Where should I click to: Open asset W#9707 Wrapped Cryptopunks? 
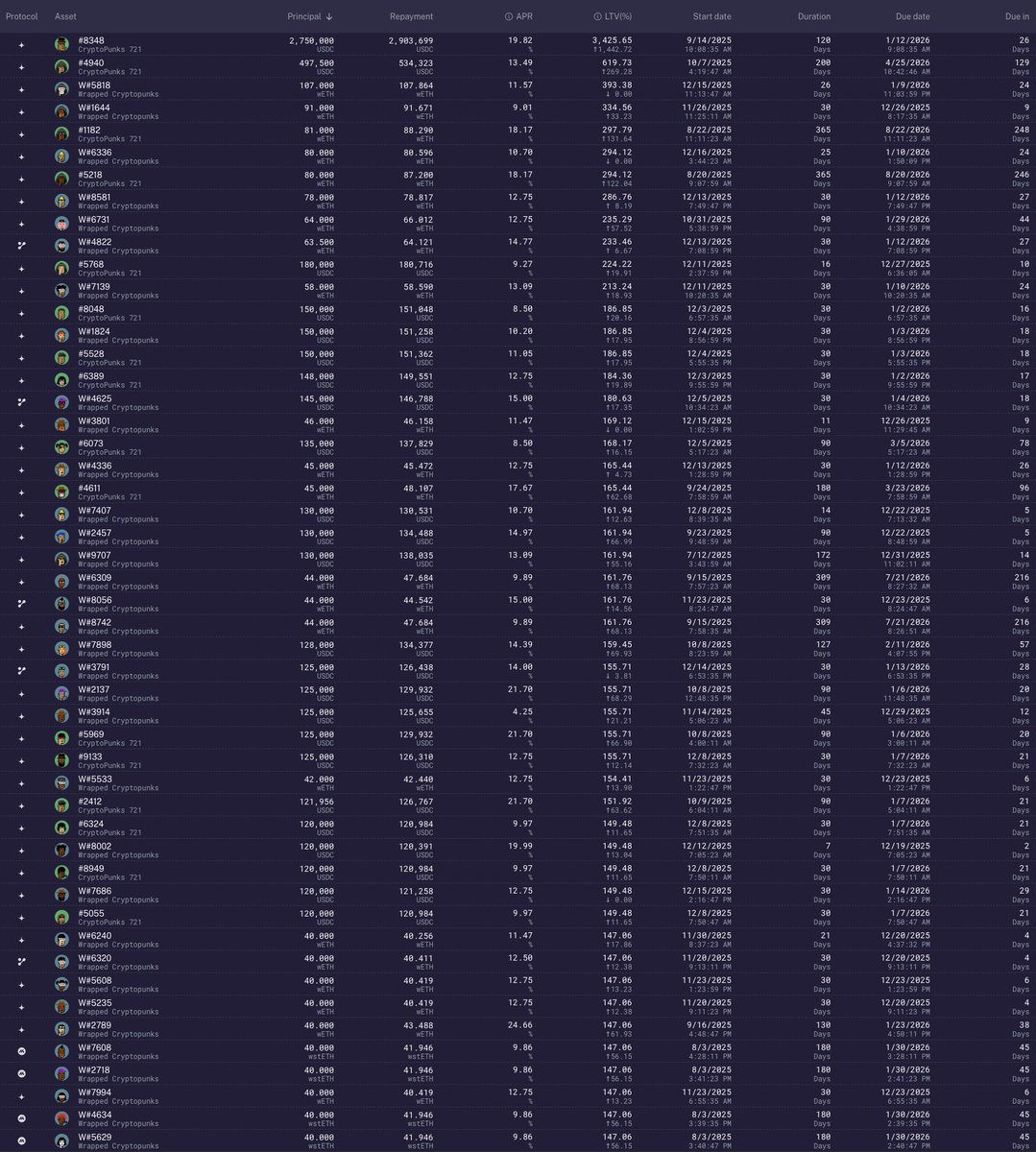click(118, 559)
